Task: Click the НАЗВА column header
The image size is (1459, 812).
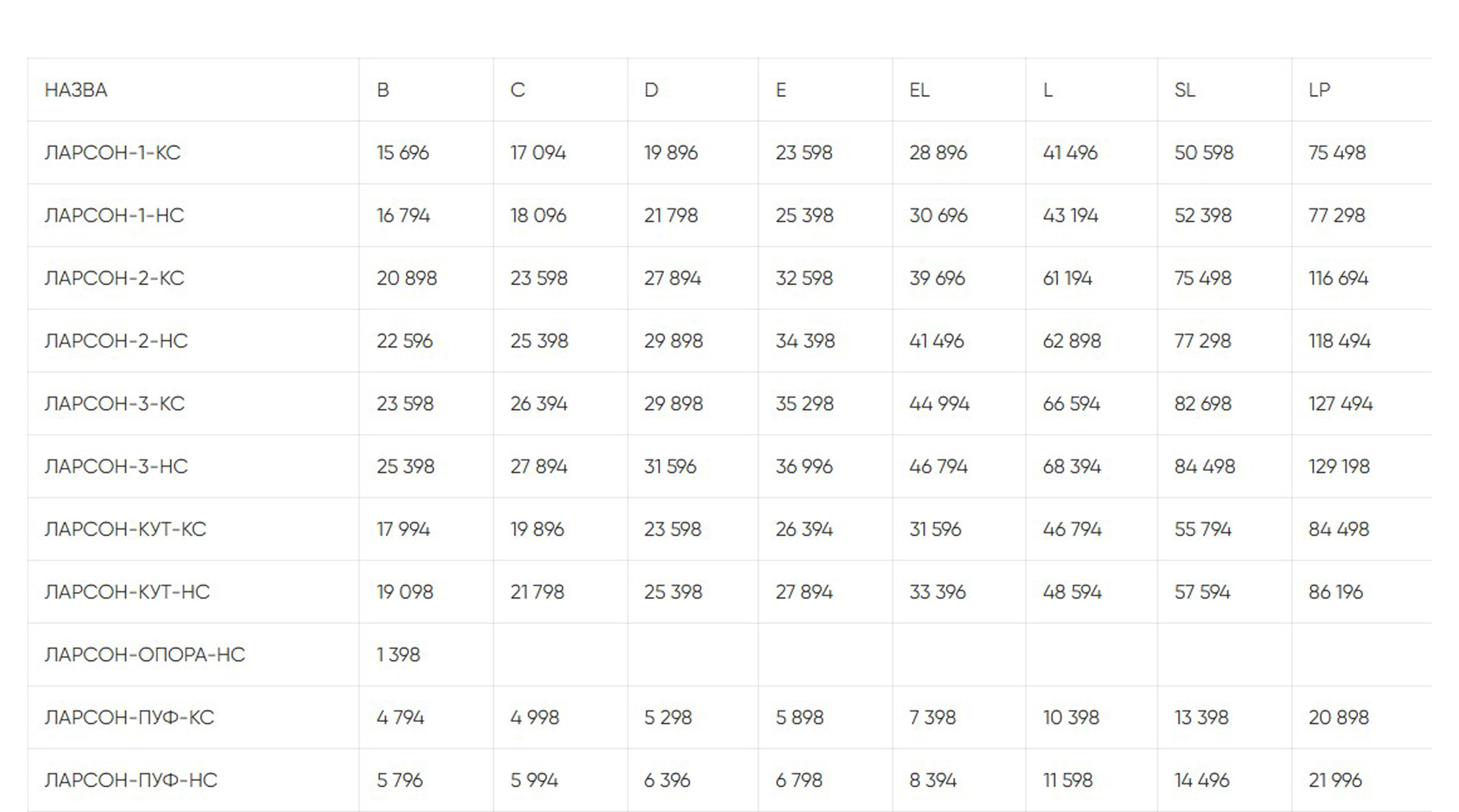Action: coord(76,90)
